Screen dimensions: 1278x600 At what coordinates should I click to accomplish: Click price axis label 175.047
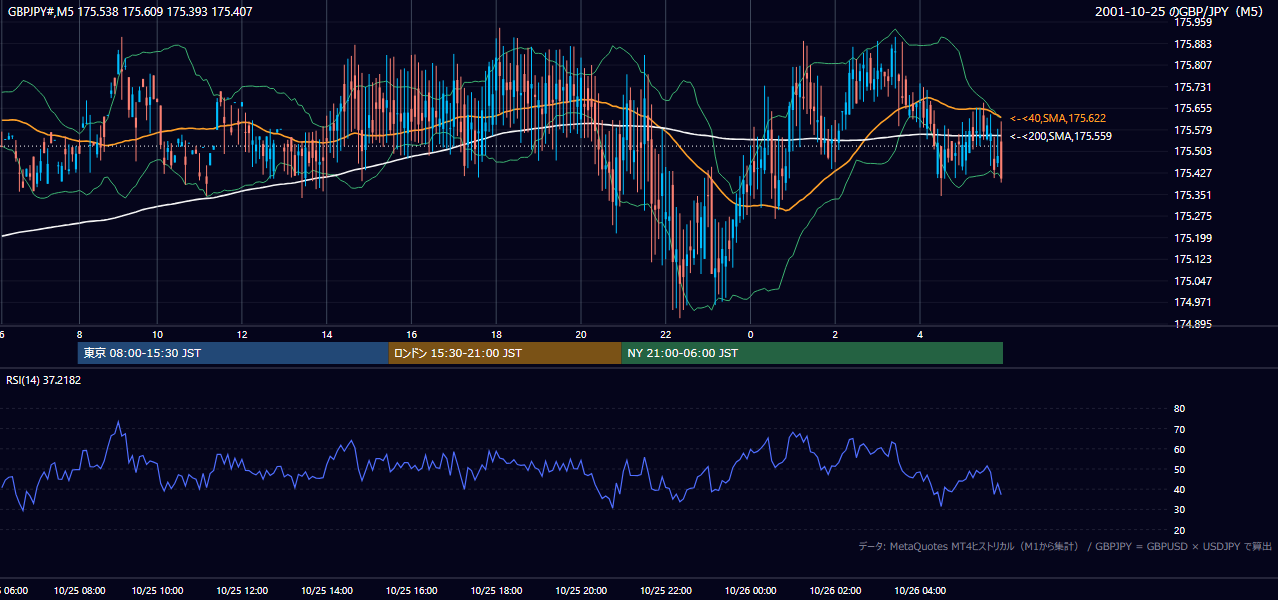point(1193,281)
